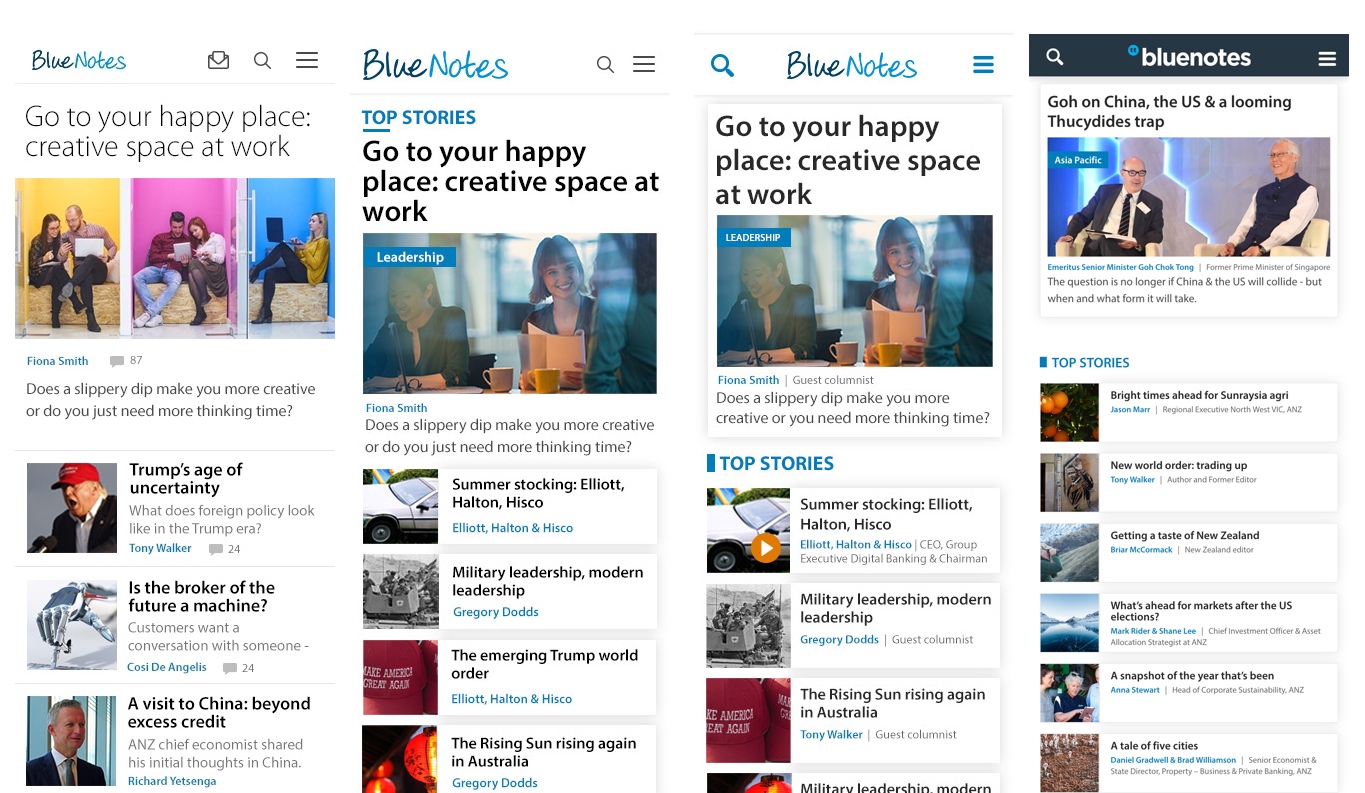Screen dimensions: 1365x793
Task: Open 'Trump's age of uncertainty' headline
Action: tap(186, 479)
